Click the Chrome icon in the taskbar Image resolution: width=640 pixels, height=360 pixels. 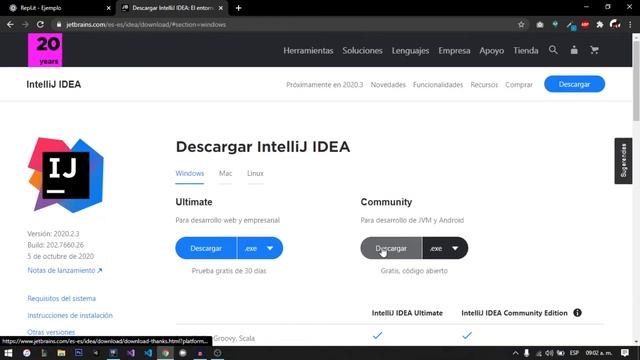(166, 353)
